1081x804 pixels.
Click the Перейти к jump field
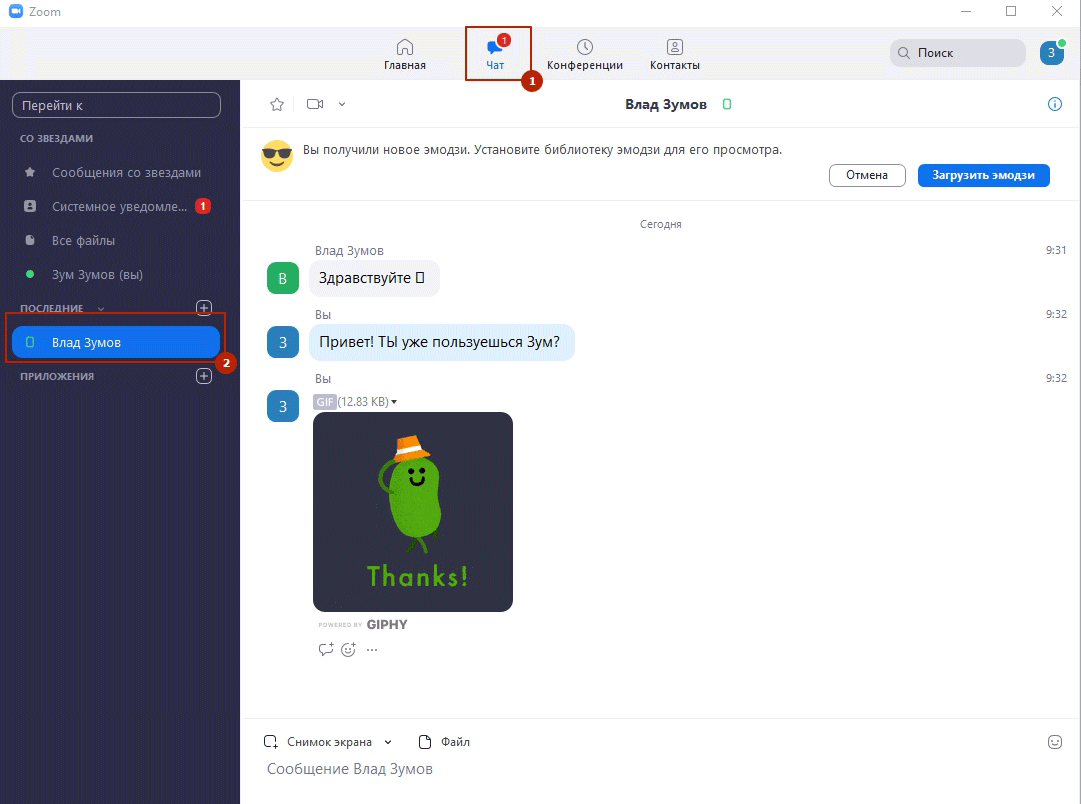click(x=117, y=105)
